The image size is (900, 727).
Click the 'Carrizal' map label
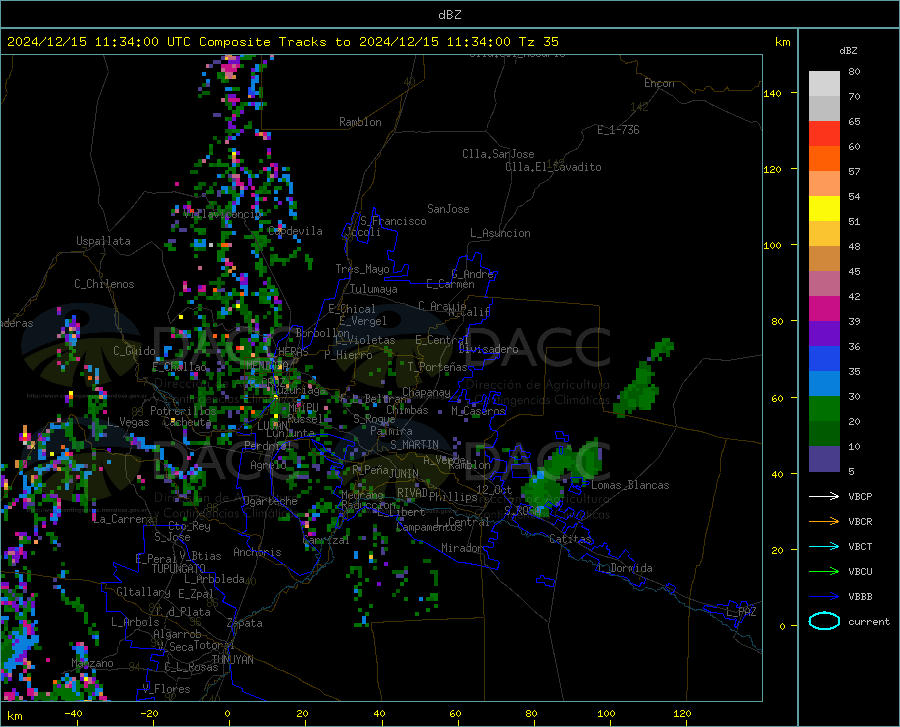pos(326,540)
